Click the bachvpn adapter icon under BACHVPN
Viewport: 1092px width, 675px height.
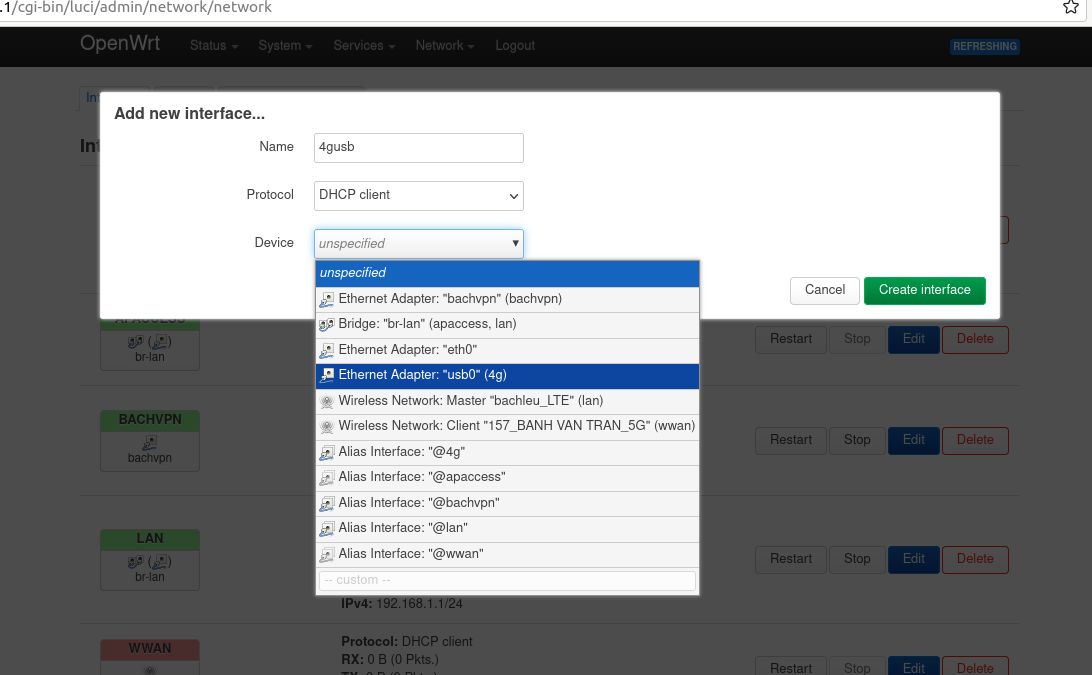coord(149,441)
